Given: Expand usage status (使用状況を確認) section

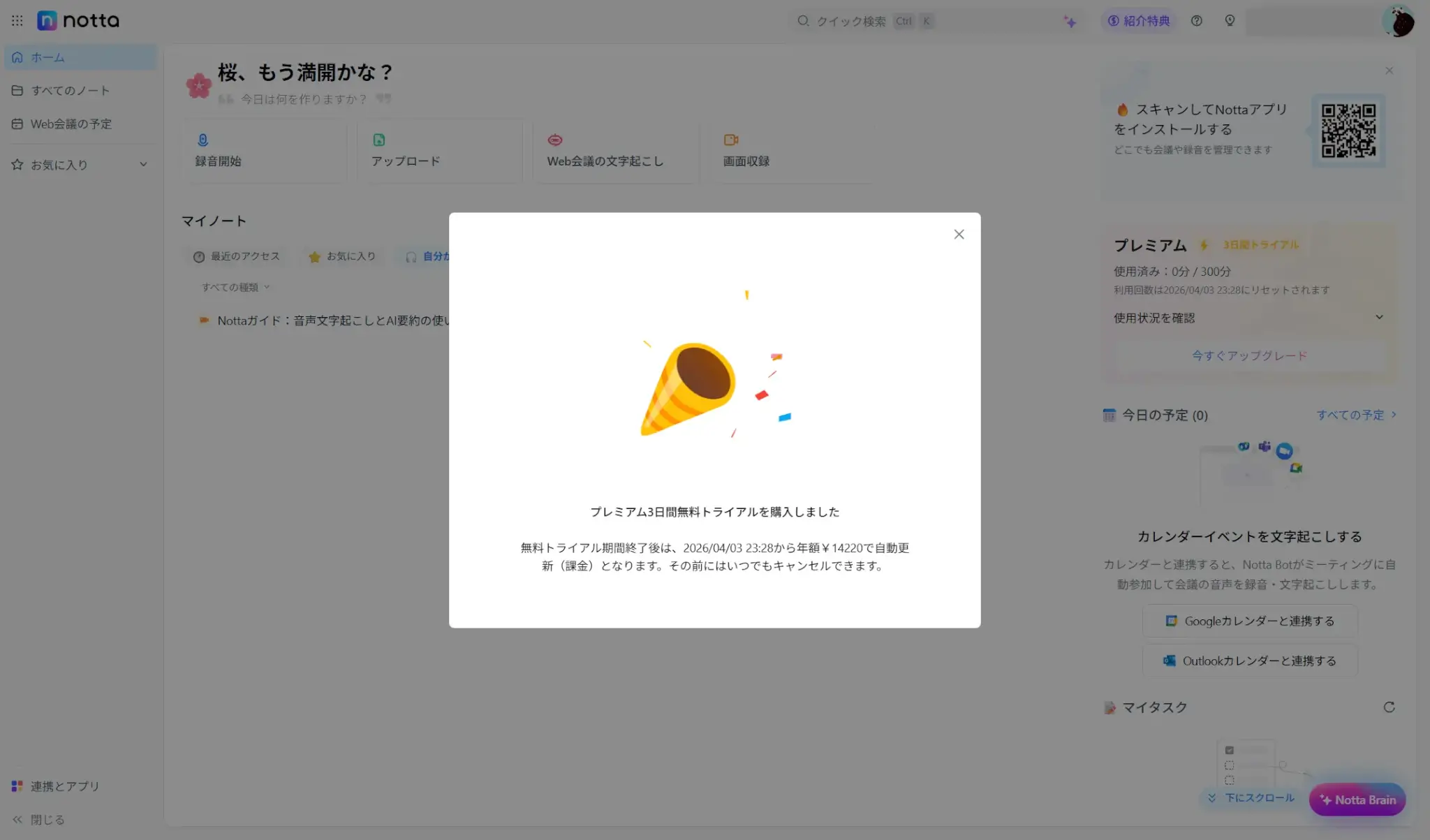Looking at the screenshot, I should pos(1378,318).
